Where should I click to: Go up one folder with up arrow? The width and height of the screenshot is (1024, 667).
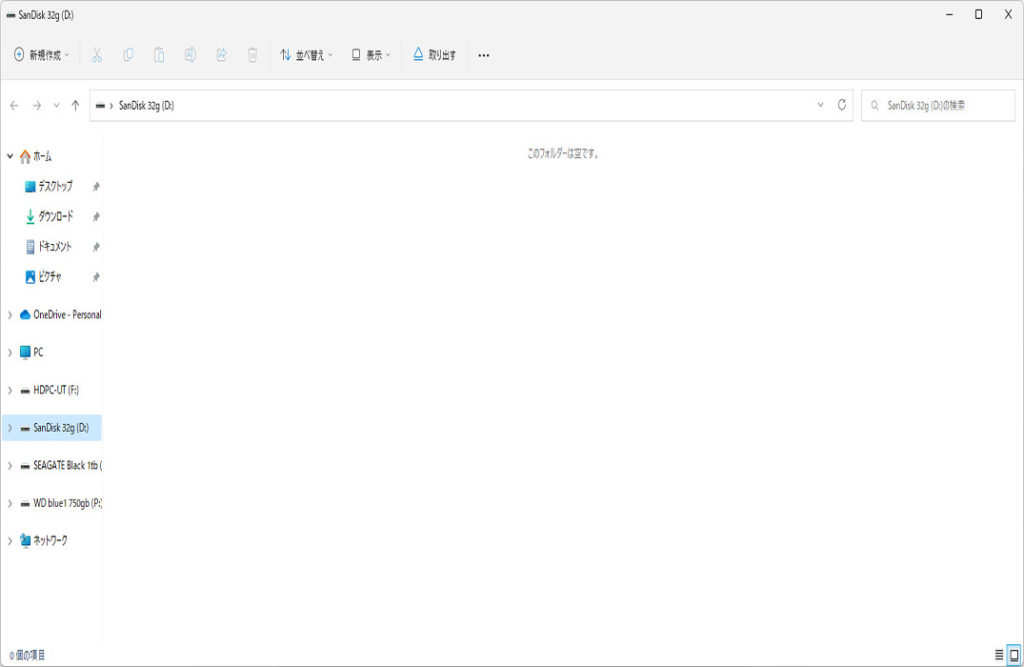tap(75, 105)
